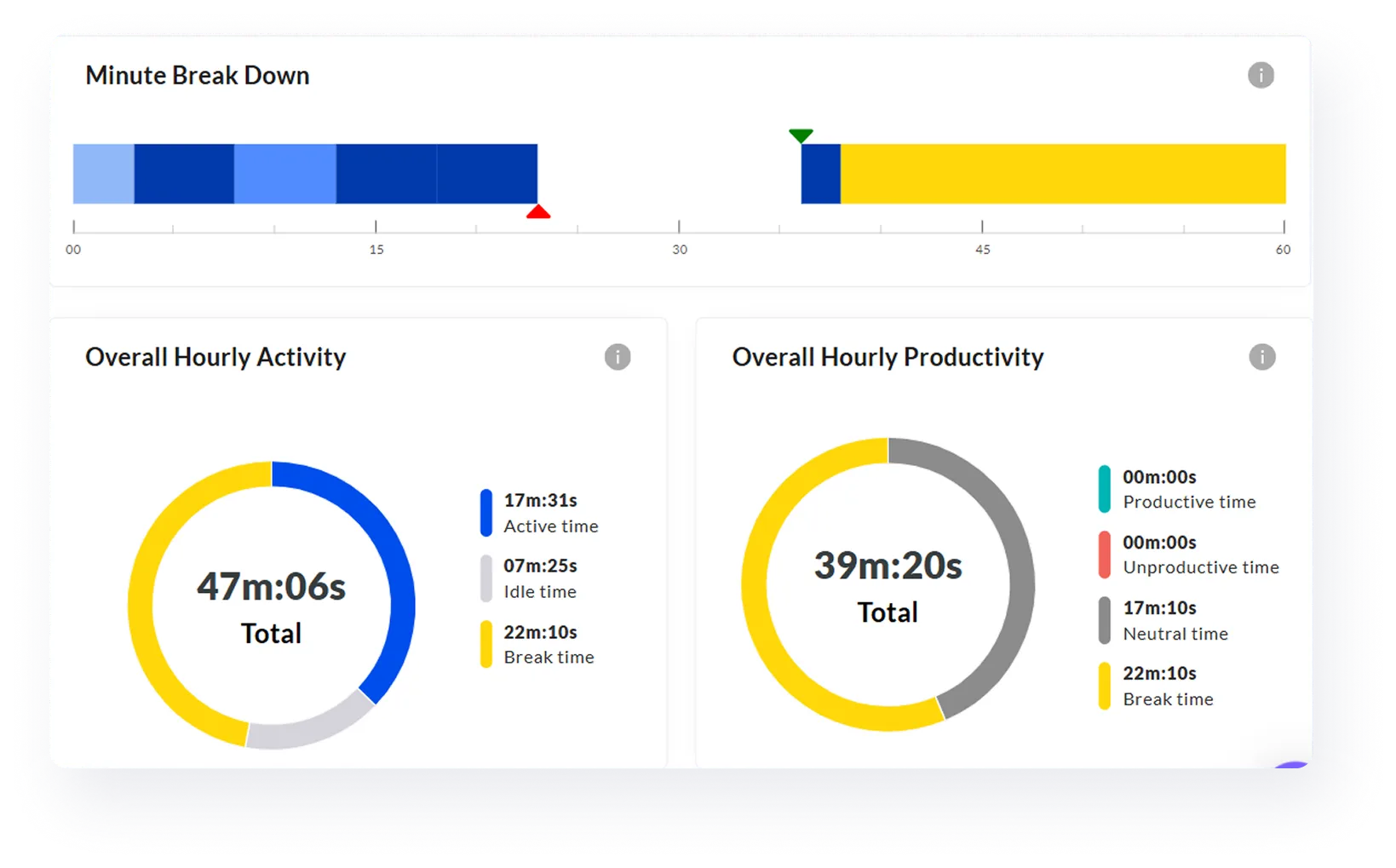The image size is (1396, 868).
Task: Click the dark blue segment near the yellow bar
Action: 819,173
